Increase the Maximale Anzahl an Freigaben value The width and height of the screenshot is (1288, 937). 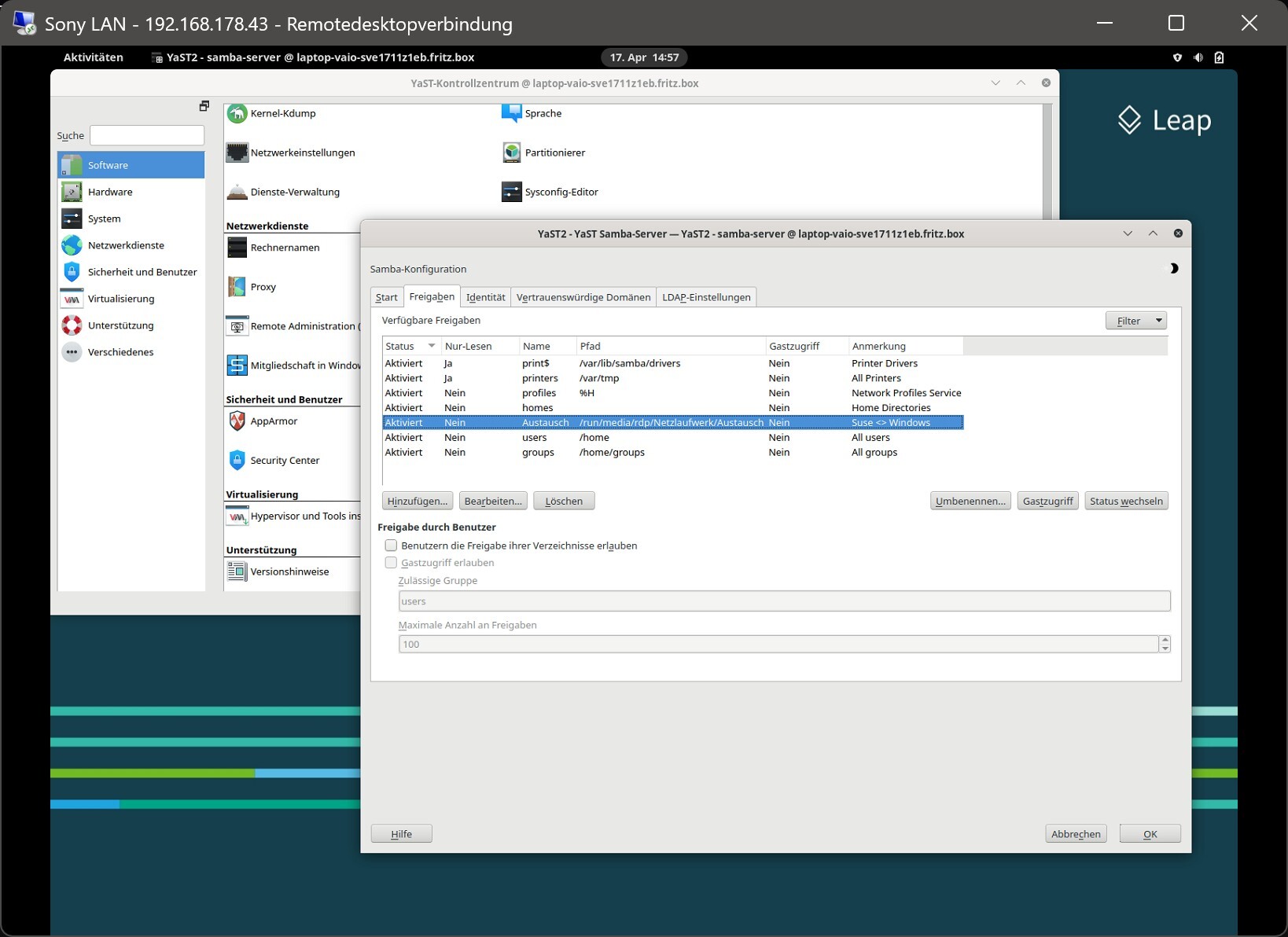1165,640
